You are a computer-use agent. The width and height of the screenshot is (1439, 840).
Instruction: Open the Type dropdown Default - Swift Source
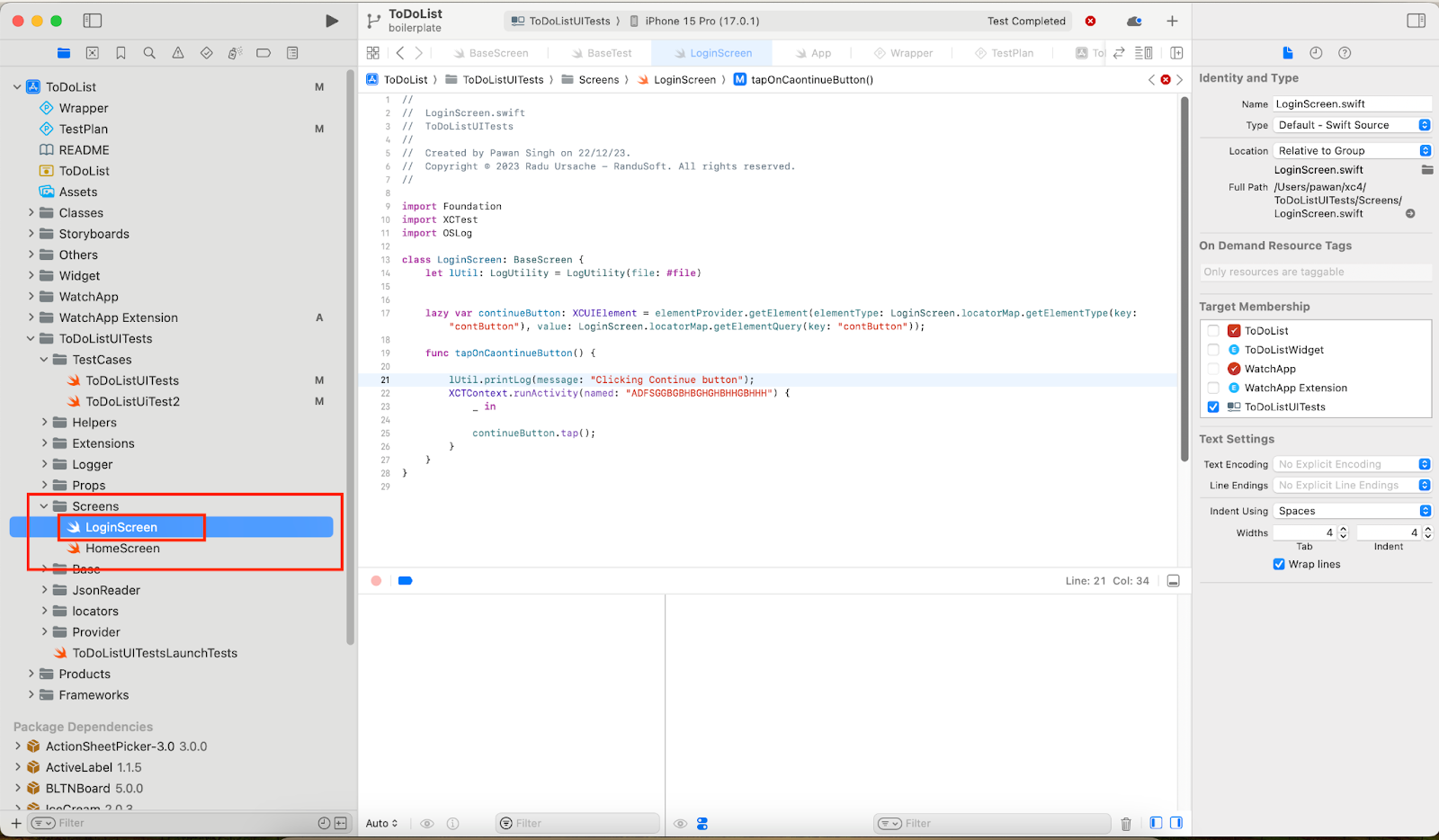tap(1353, 125)
